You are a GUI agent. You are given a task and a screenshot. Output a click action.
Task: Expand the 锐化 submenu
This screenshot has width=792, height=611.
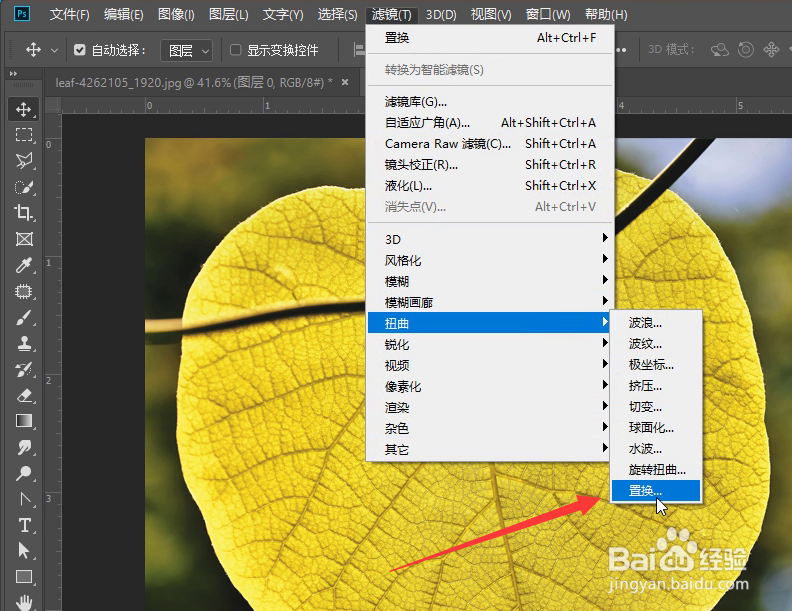click(x=489, y=344)
